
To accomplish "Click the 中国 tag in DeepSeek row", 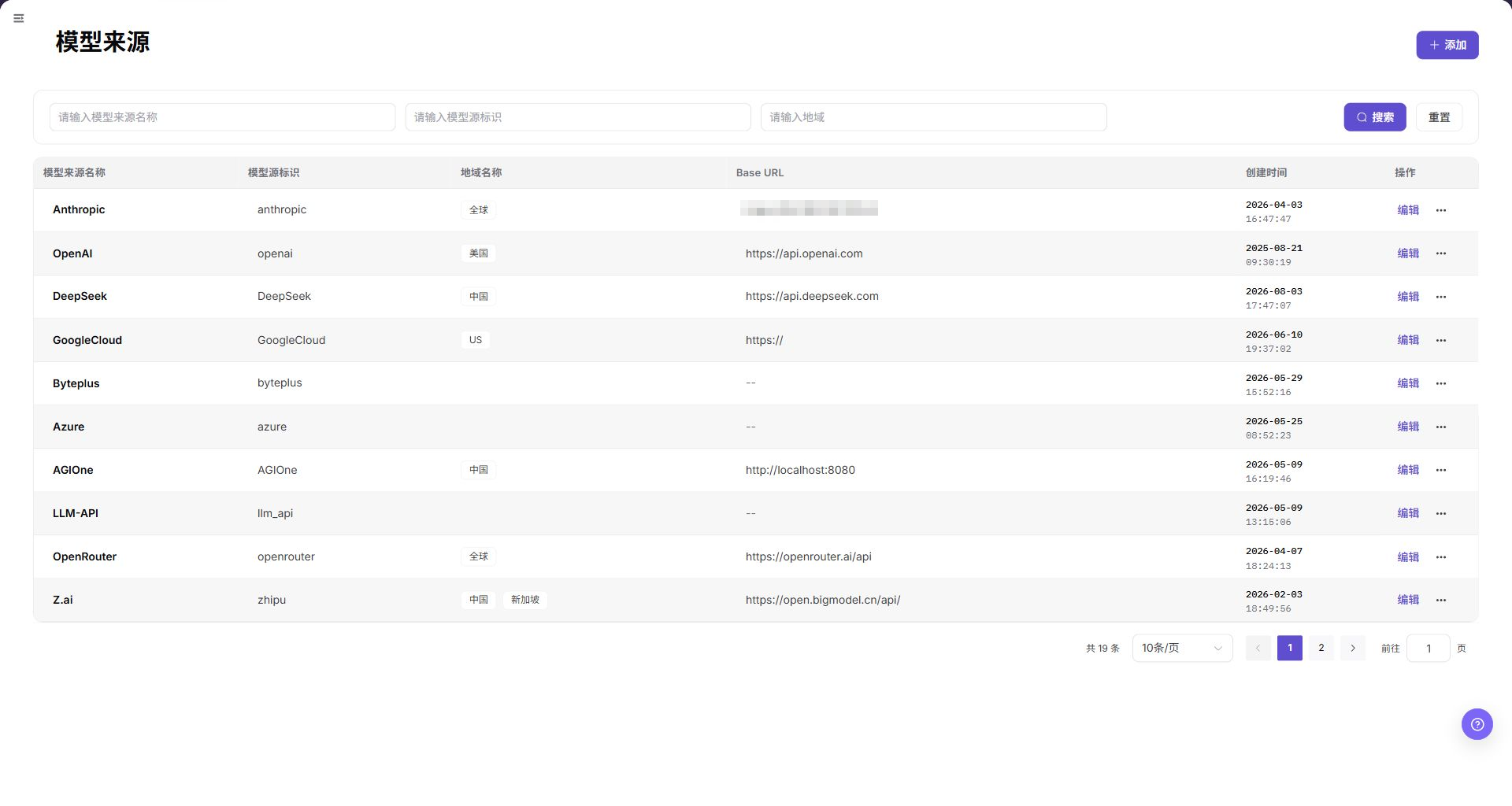I will (x=479, y=297).
